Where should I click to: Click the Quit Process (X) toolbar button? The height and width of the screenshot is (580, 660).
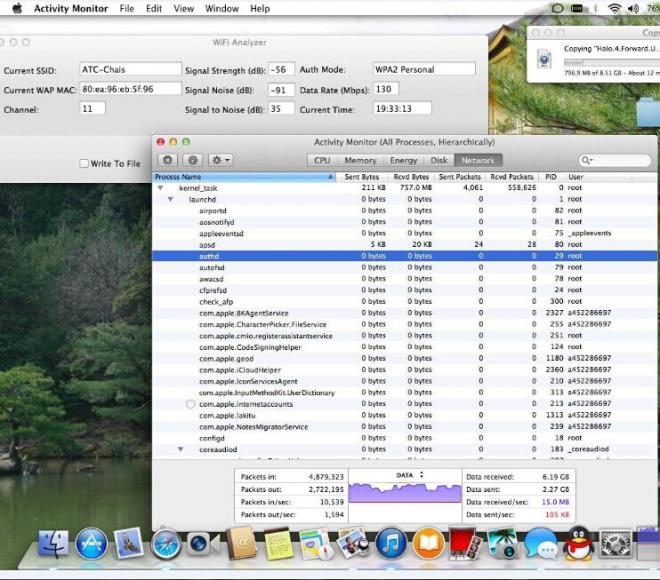(x=168, y=160)
